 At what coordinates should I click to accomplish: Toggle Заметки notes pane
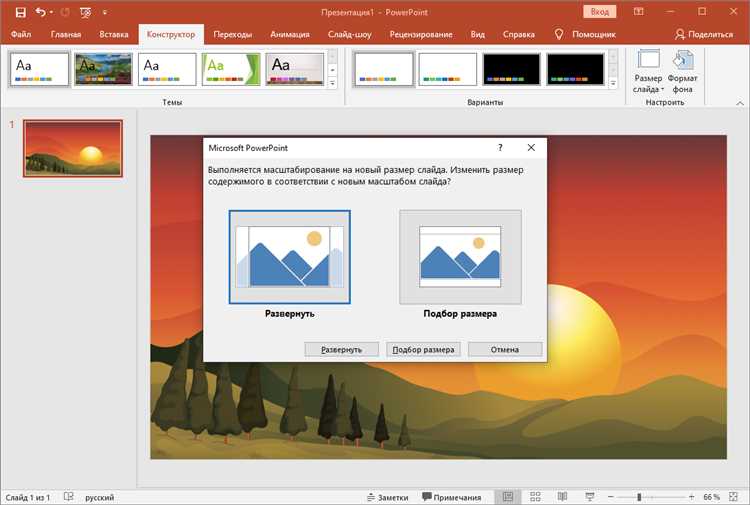pos(388,497)
